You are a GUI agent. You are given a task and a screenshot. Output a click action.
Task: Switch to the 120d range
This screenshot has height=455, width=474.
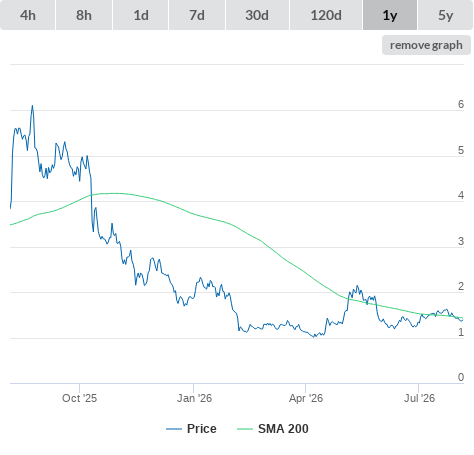pyautogui.click(x=326, y=15)
